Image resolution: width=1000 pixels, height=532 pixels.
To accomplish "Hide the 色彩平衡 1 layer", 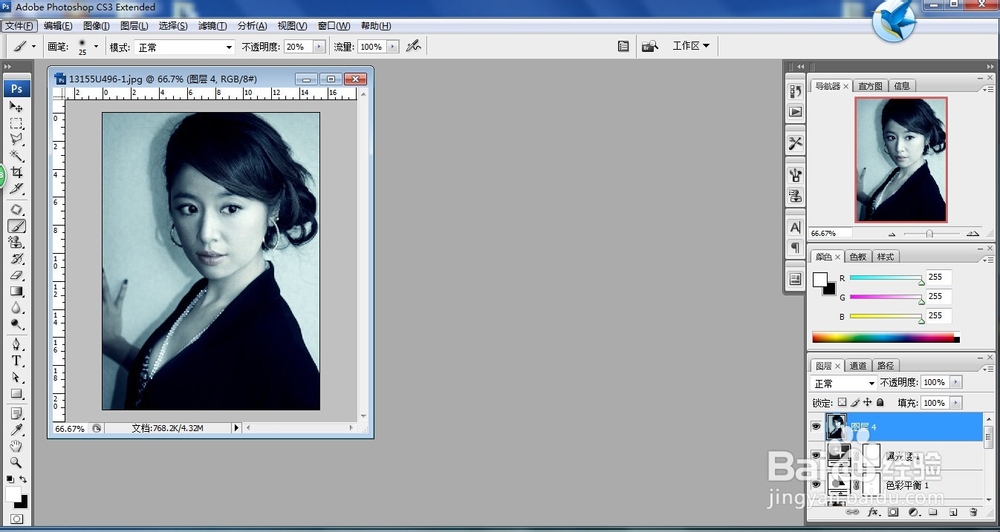I will pyautogui.click(x=816, y=484).
